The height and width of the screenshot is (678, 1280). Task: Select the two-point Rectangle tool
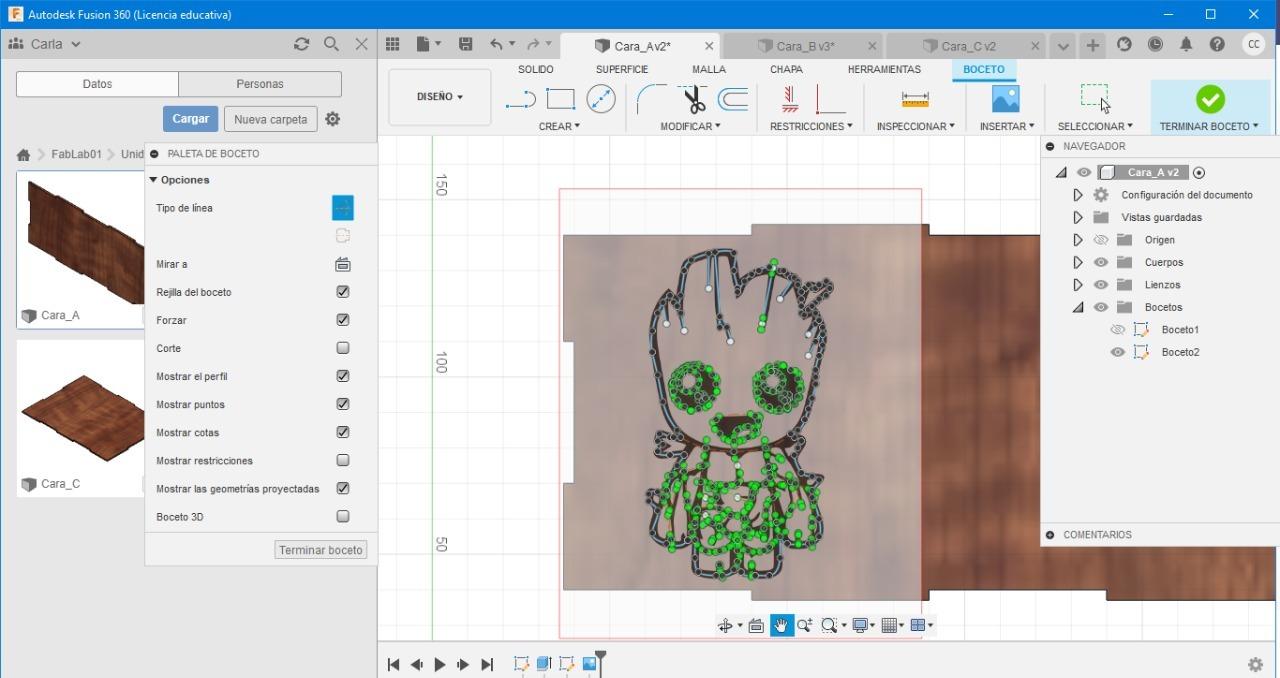coord(561,99)
